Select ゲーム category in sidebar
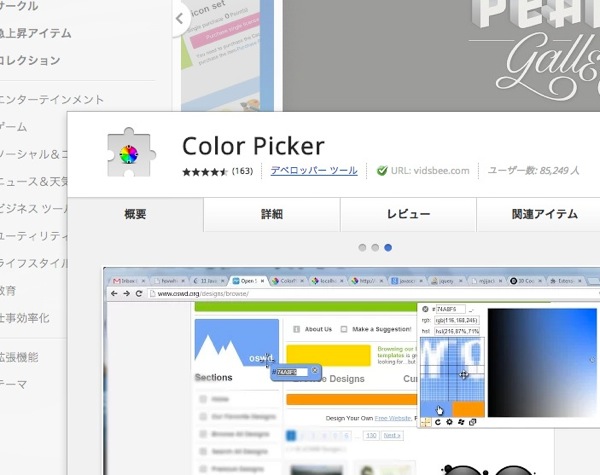This screenshot has height=475, width=600. (13, 127)
